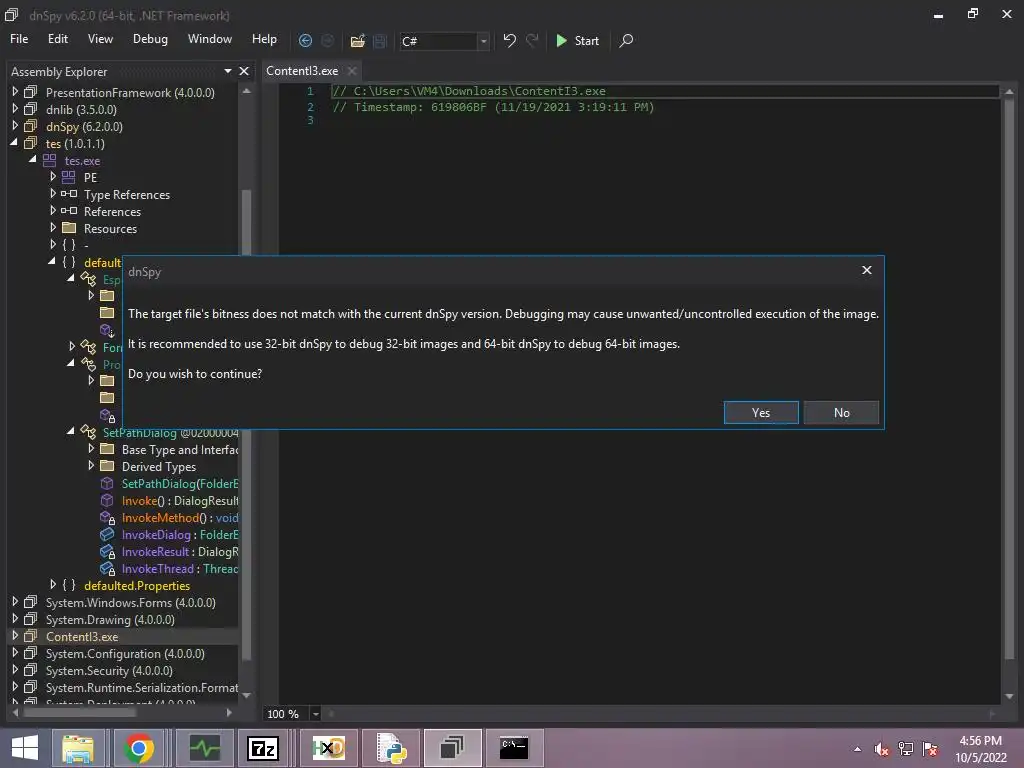Viewport: 1024px width, 768px height.
Task: Close the Assembly Explorer panel
Action: tap(244, 71)
